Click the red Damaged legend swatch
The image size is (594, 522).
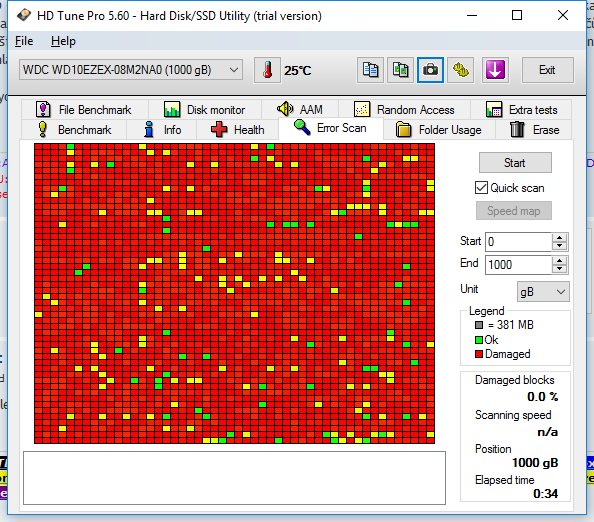(x=479, y=354)
